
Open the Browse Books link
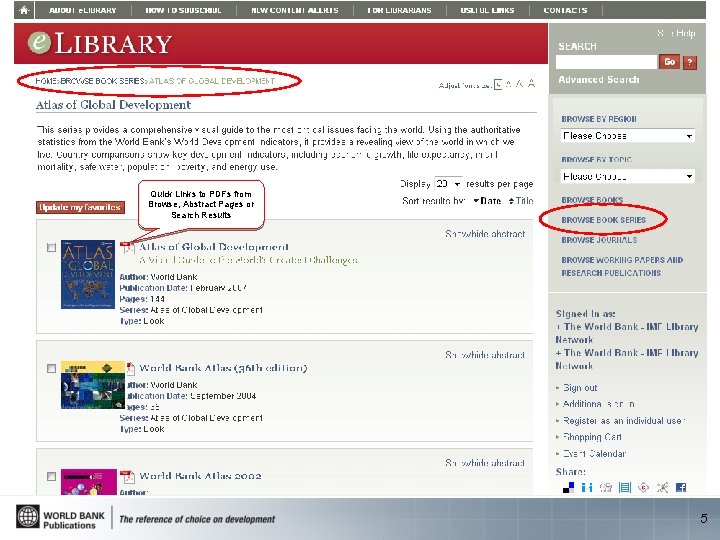592,200
